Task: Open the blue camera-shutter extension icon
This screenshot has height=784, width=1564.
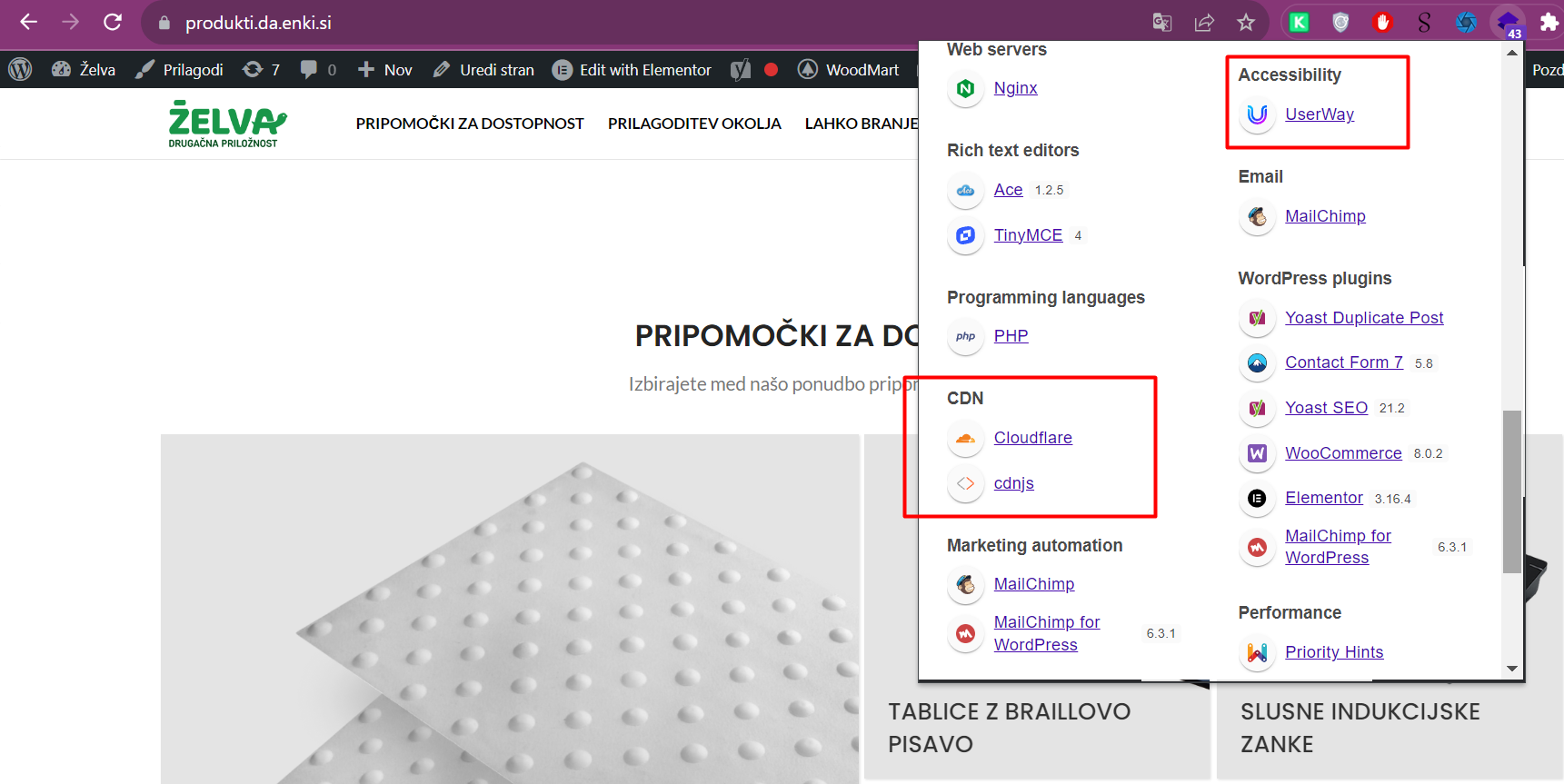Action: tap(1466, 23)
